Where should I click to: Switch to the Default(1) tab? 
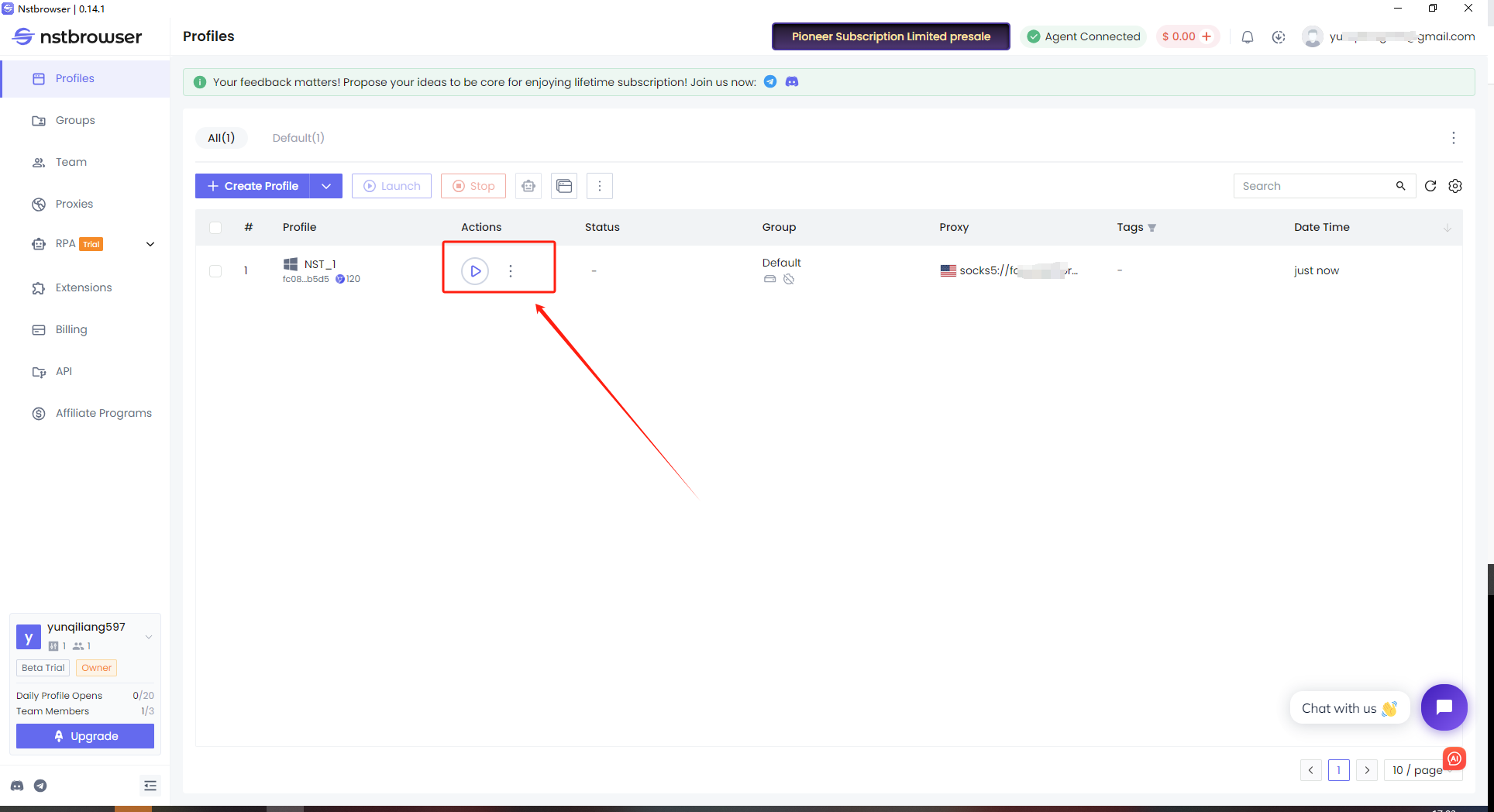tap(298, 138)
